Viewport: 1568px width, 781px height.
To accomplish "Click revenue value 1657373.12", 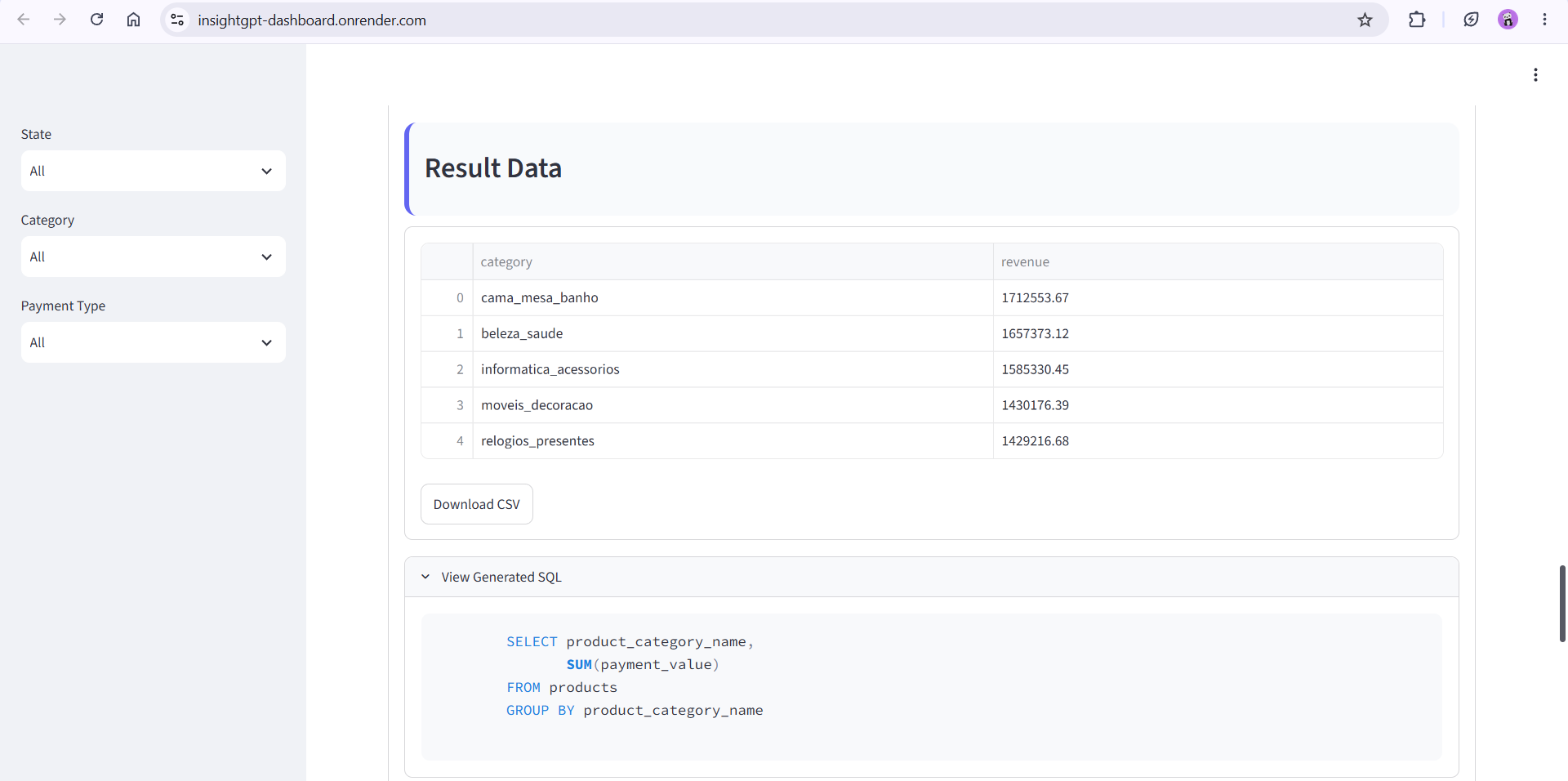I will click(1218, 334).
